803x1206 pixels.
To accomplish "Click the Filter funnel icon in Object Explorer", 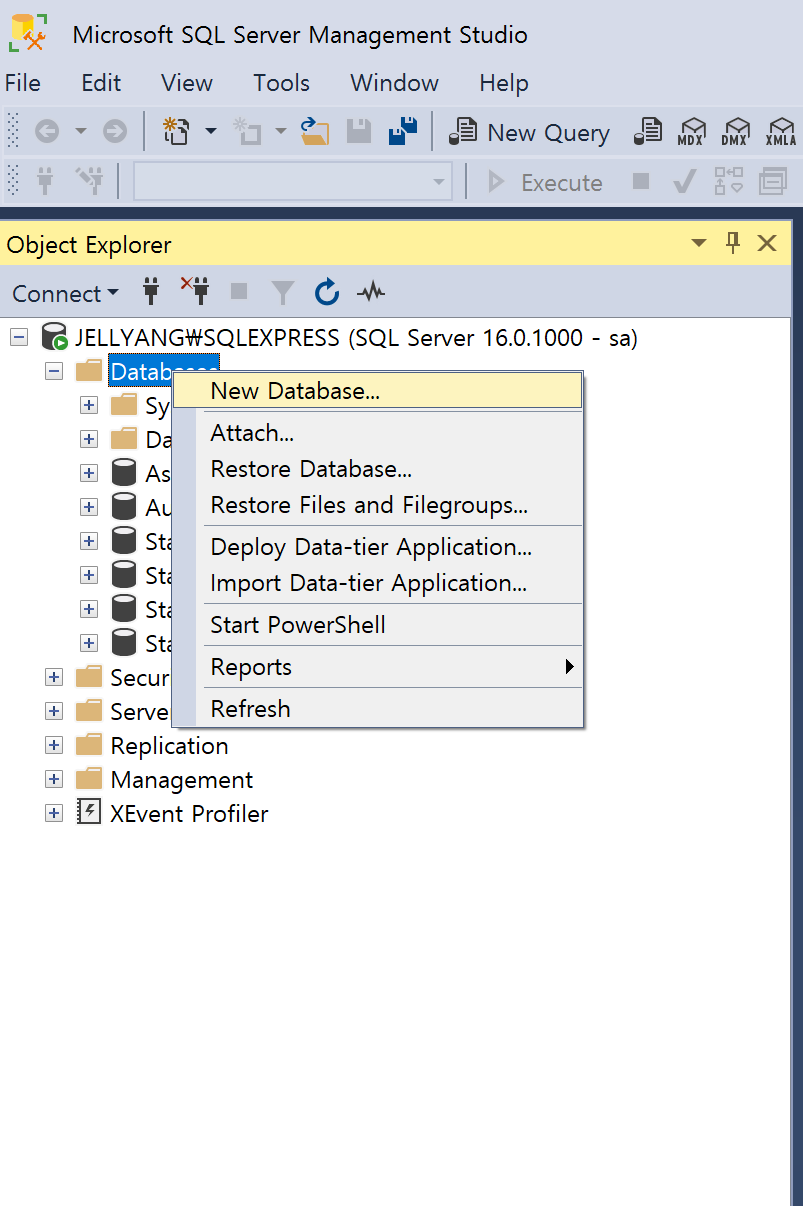I will point(283,292).
